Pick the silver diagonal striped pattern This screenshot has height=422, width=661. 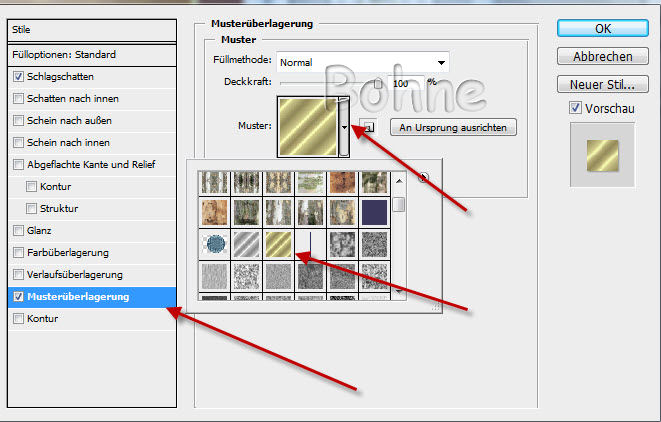[247, 245]
